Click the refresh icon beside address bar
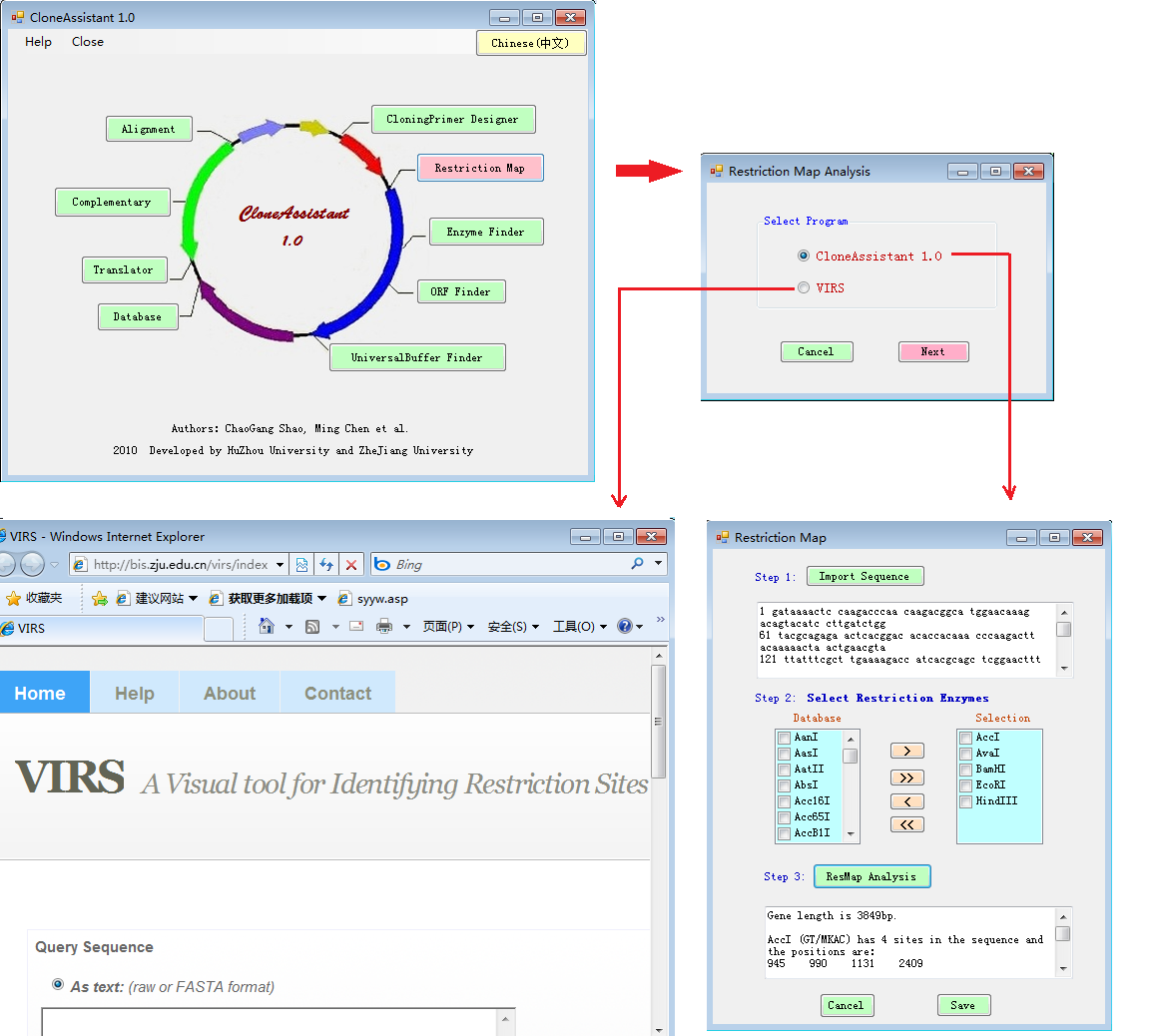Image resolution: width=1159 pixels, height=1036 pixels. coord(326,565)
